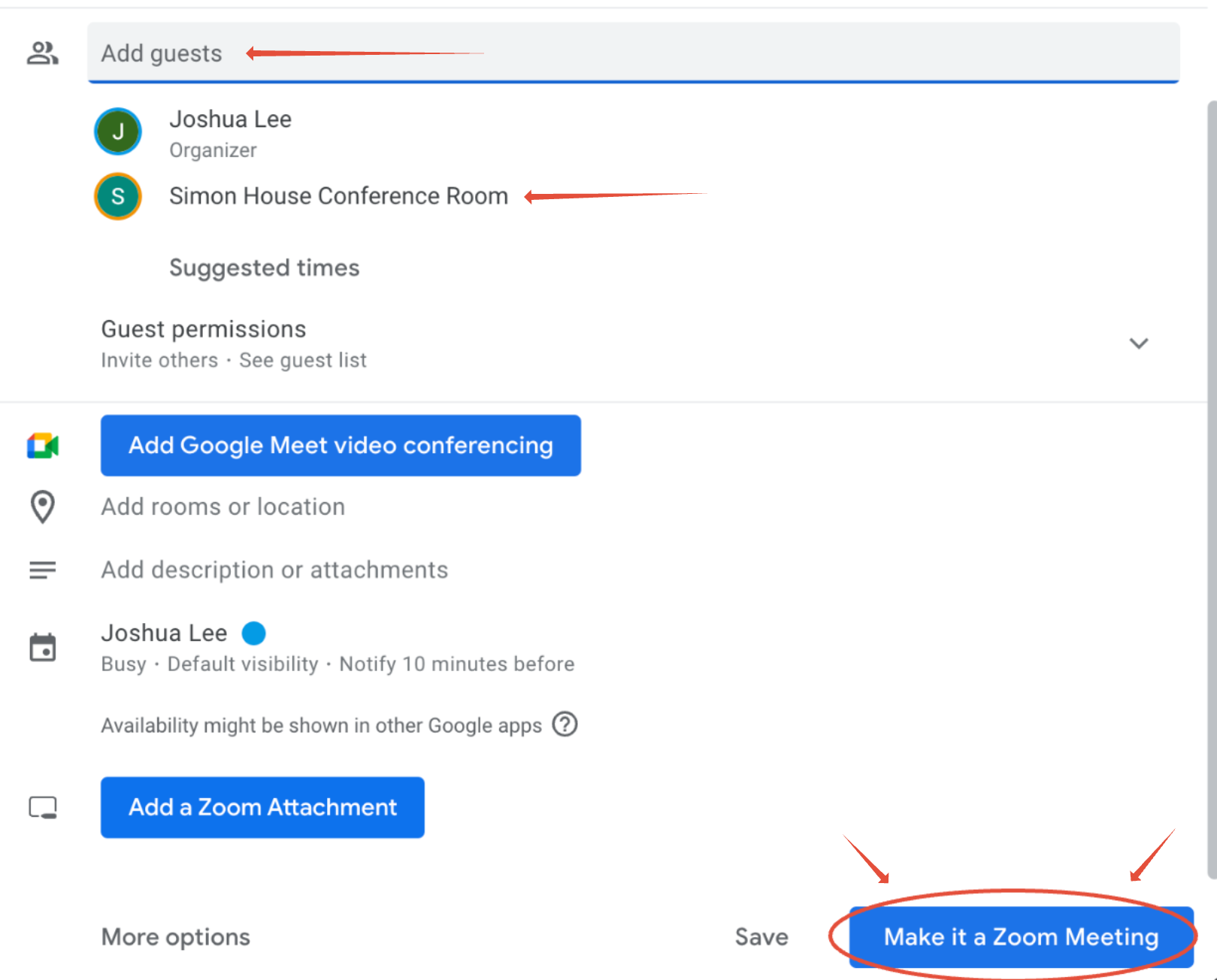Click the Google Meet camera icon
Viewport: 1217px width, 980px height.
(43, 446)
